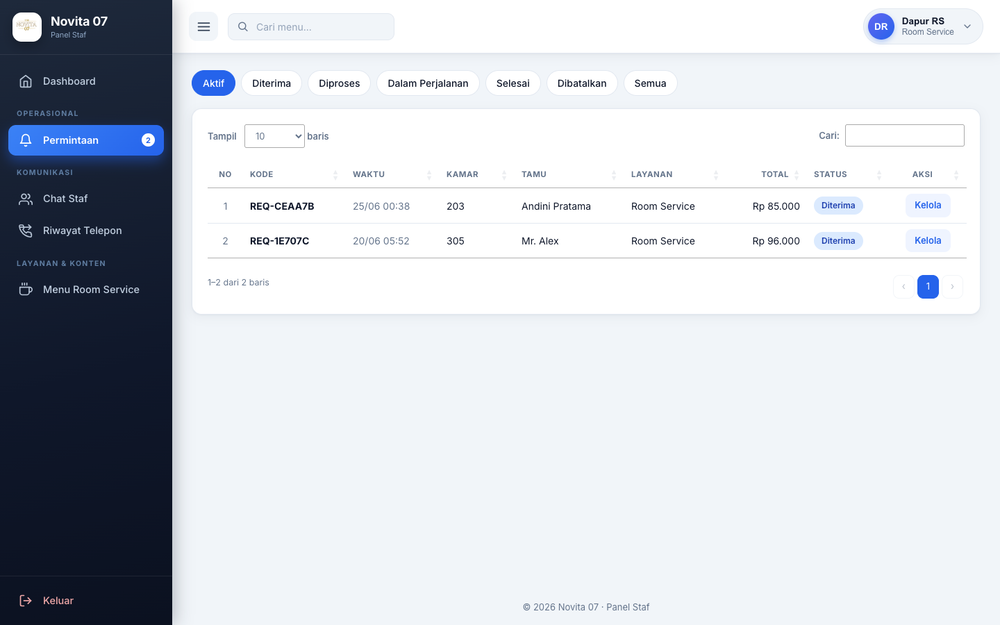Click total Rp 96.000
Image resolution: width=1000 pixels, height=625 pixels.
click(776, 241)
